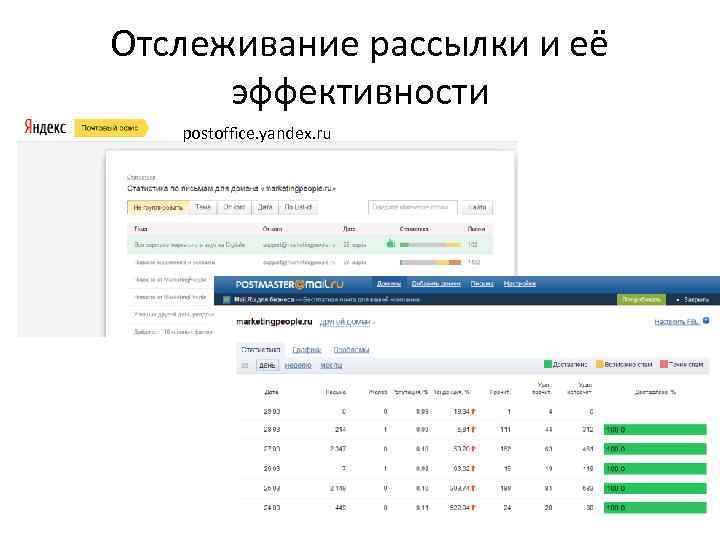Focus the Yandex statistics search field
Viewport: 720px width, 540px height.
(412, 207)
